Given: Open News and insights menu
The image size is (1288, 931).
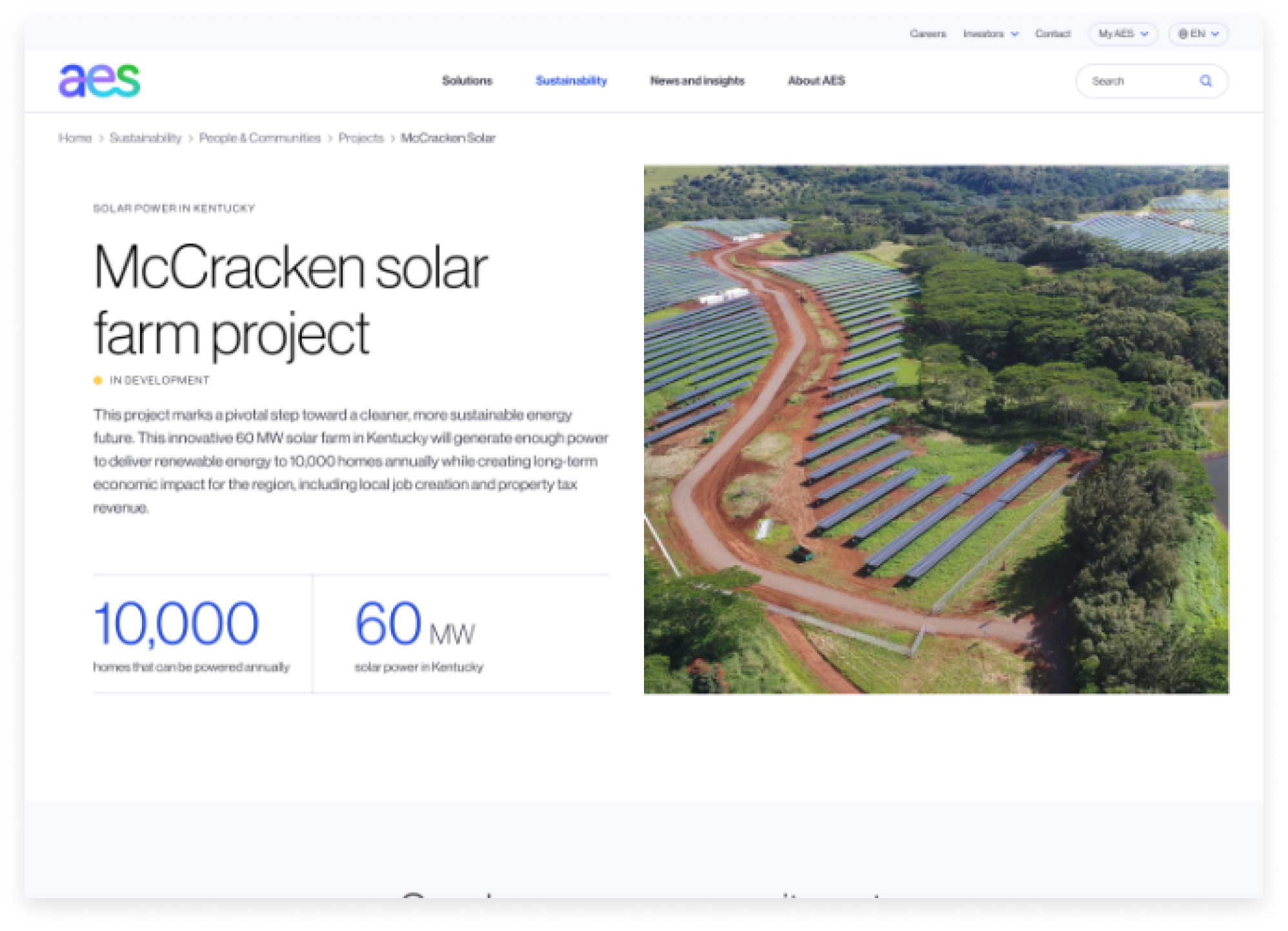Looking at the screenshot, I should click(x=697, y=81).
